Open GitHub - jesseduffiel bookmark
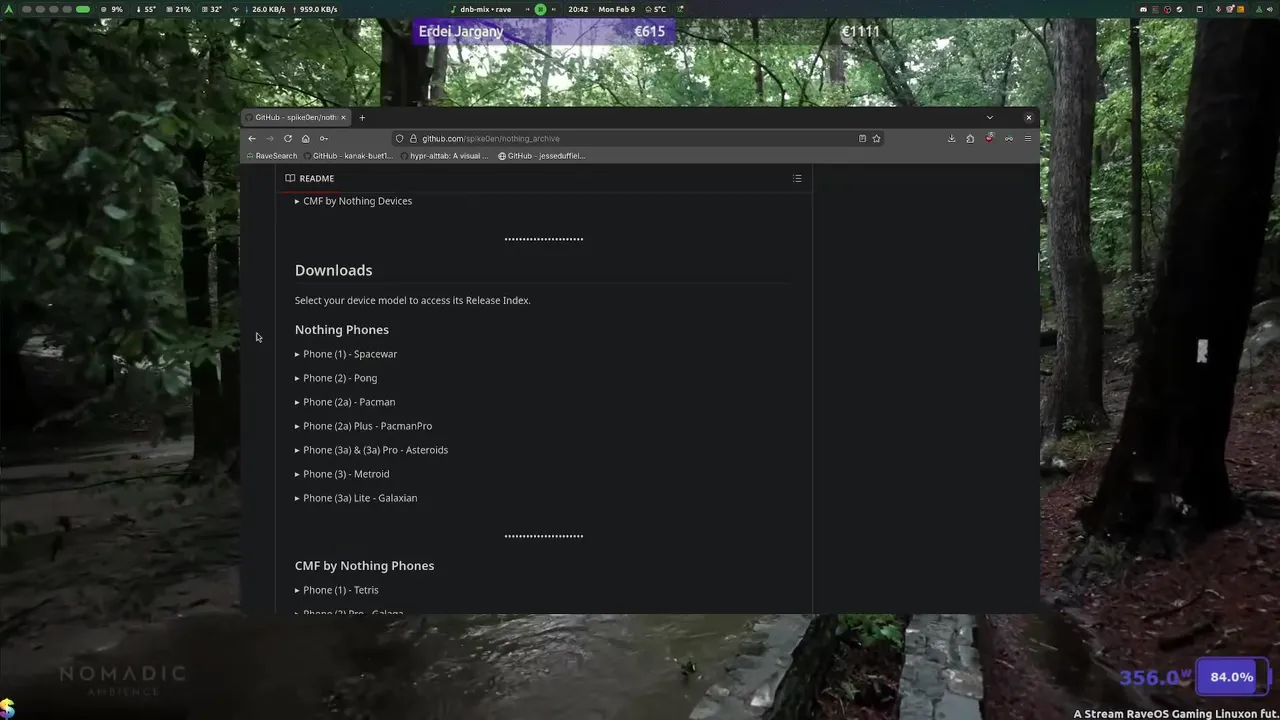This screenshot has width=1280, height=720. (542, 156)
